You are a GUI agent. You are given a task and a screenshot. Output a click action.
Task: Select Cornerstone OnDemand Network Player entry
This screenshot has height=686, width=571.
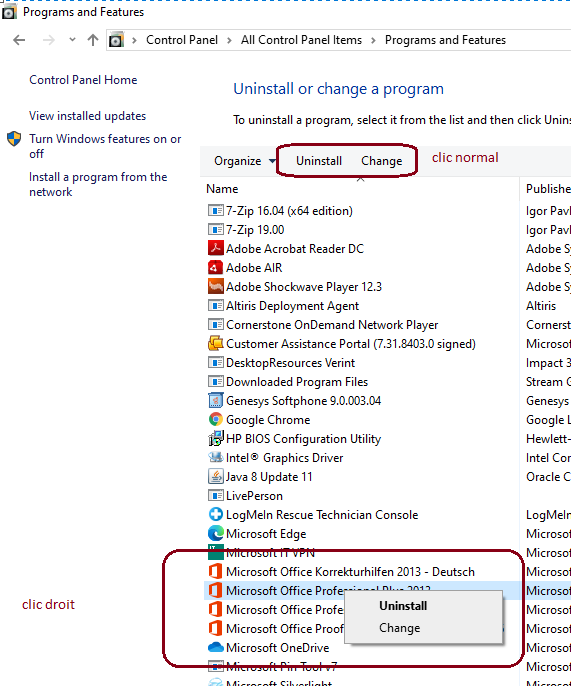(332, 325)
